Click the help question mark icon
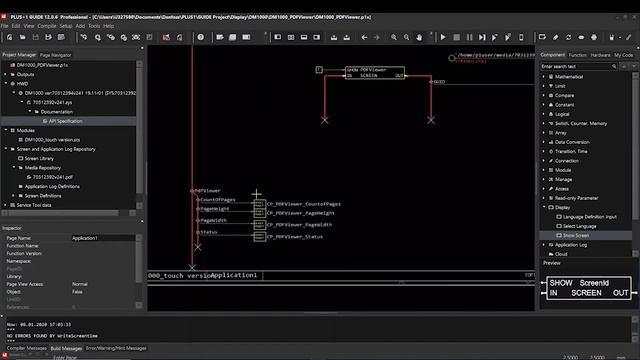This screenshot has height=360, width=640. click(x=200, y=37)
